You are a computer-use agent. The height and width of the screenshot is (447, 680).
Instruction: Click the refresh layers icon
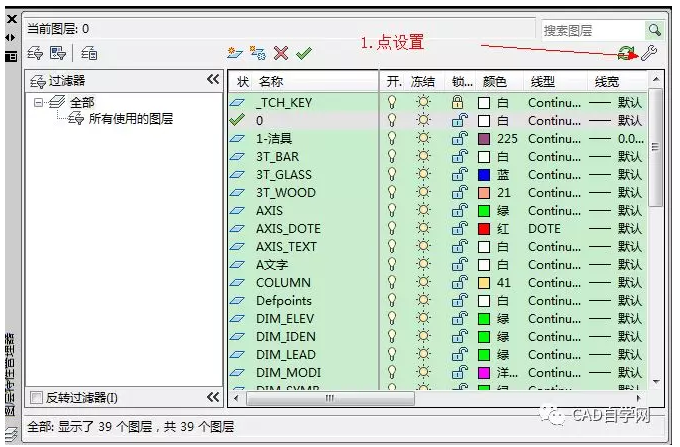[626, 53]
